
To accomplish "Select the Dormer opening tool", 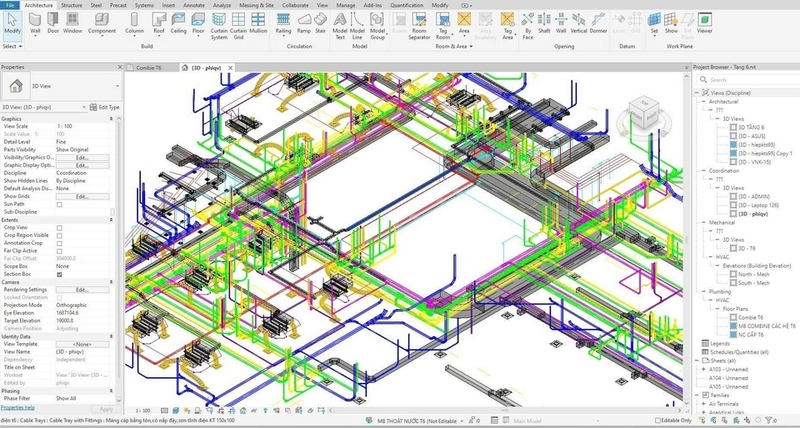I will click(x=598, y=24).
